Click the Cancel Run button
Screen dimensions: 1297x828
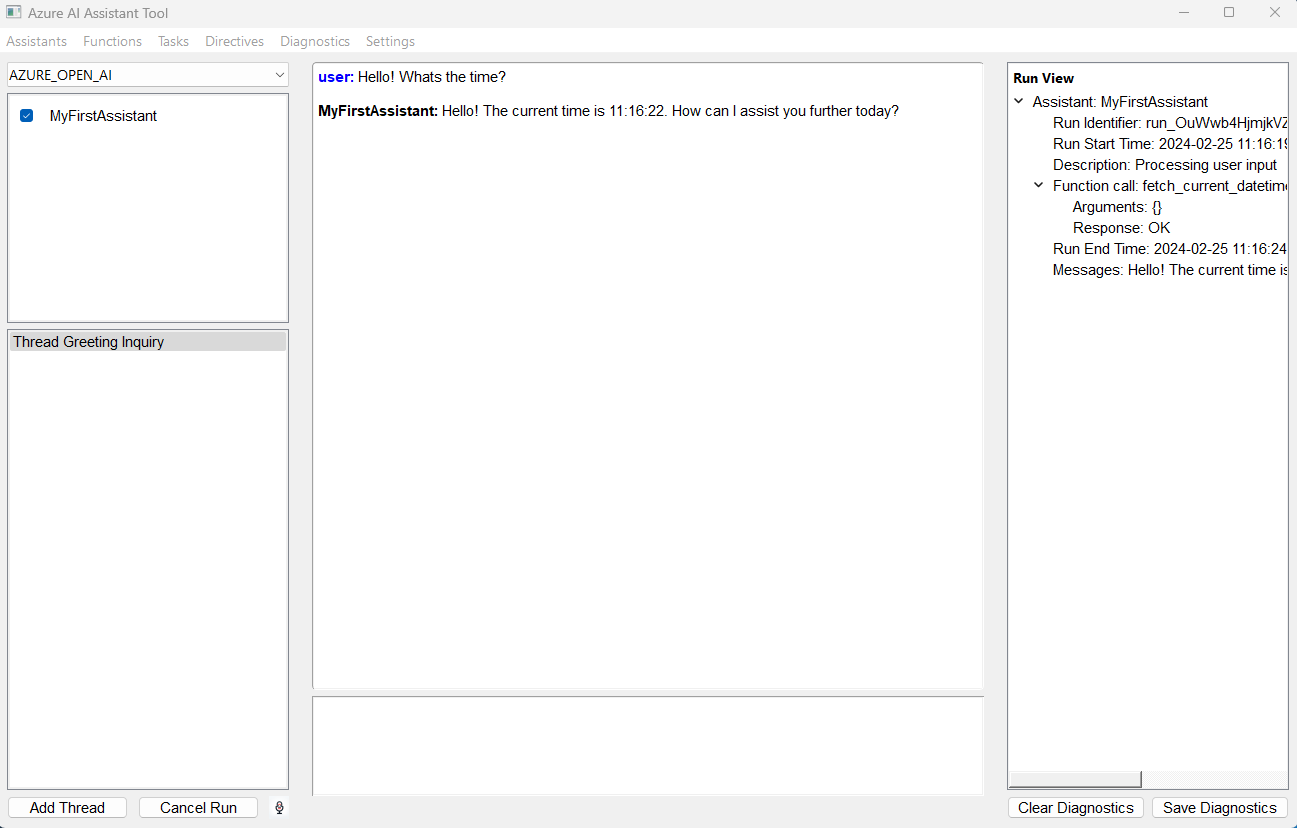click(198, 807)
